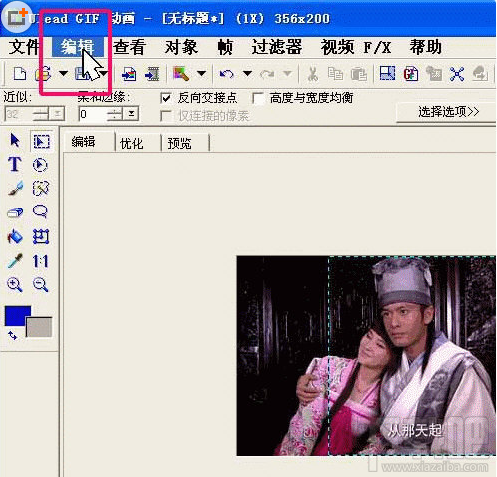Click the 近似 input field showing 32
The image size is (497, 477).
click(19, 114)
